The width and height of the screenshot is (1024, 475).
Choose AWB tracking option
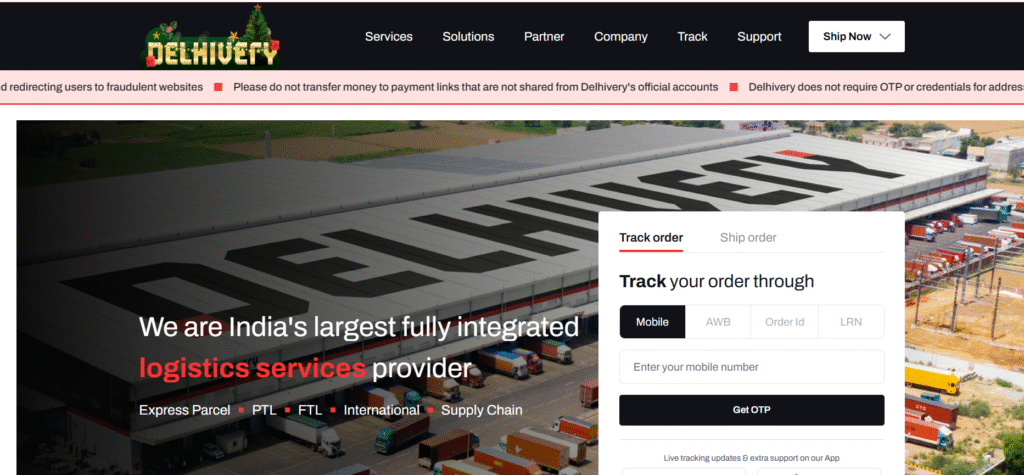718,321
